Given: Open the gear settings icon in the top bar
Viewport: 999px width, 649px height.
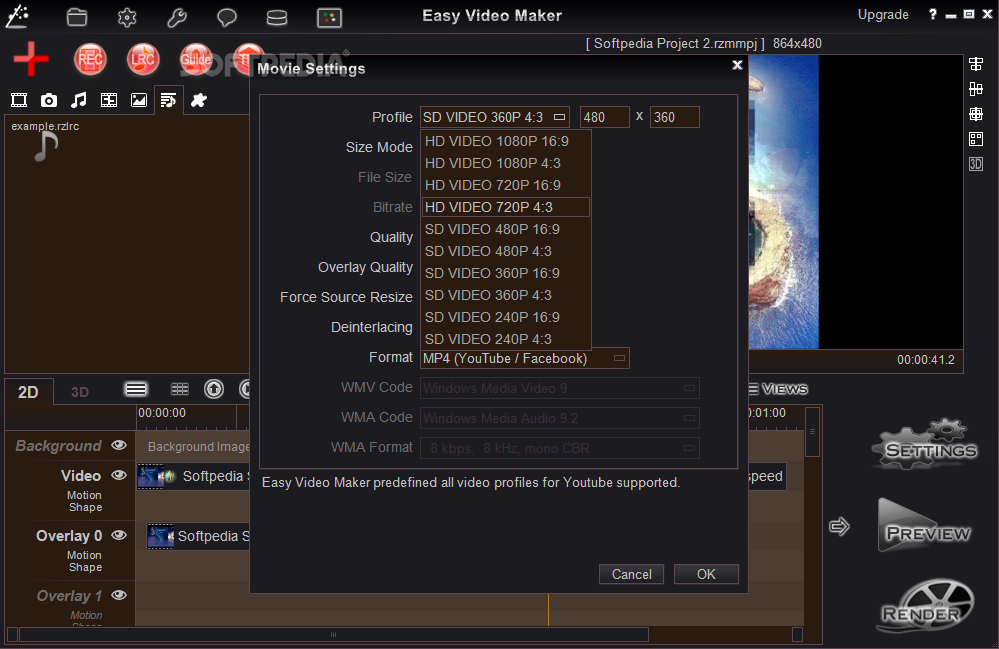Looking at the screenshot, I should coord(127,17).
